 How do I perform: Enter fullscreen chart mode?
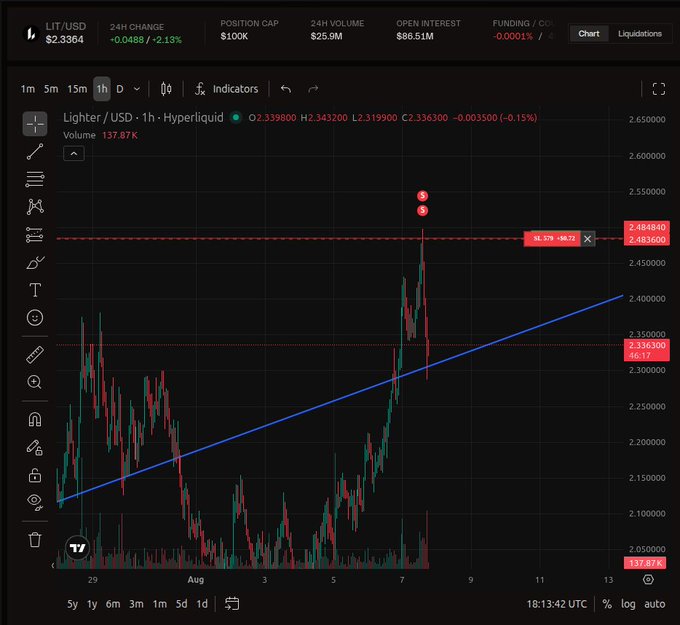pyautogui.click(x=659, y=89)
